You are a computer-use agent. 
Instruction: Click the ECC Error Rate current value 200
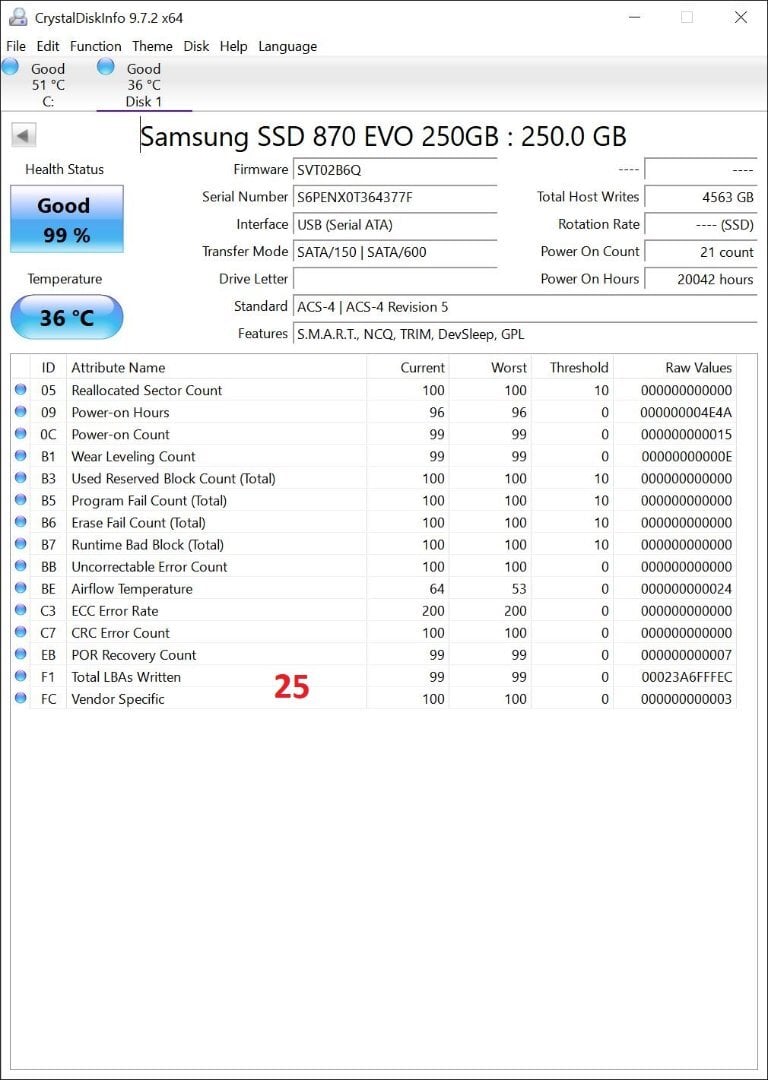[x=433, y=611]
